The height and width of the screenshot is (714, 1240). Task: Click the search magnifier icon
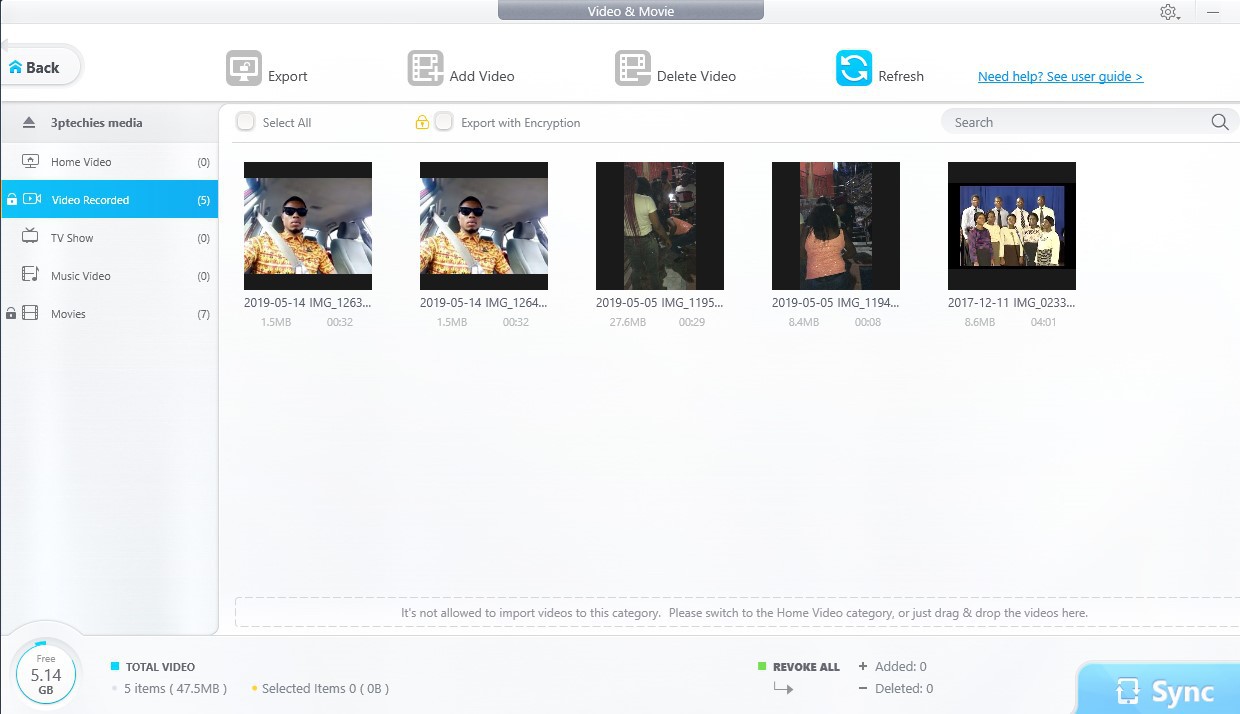pos(1219,122)
